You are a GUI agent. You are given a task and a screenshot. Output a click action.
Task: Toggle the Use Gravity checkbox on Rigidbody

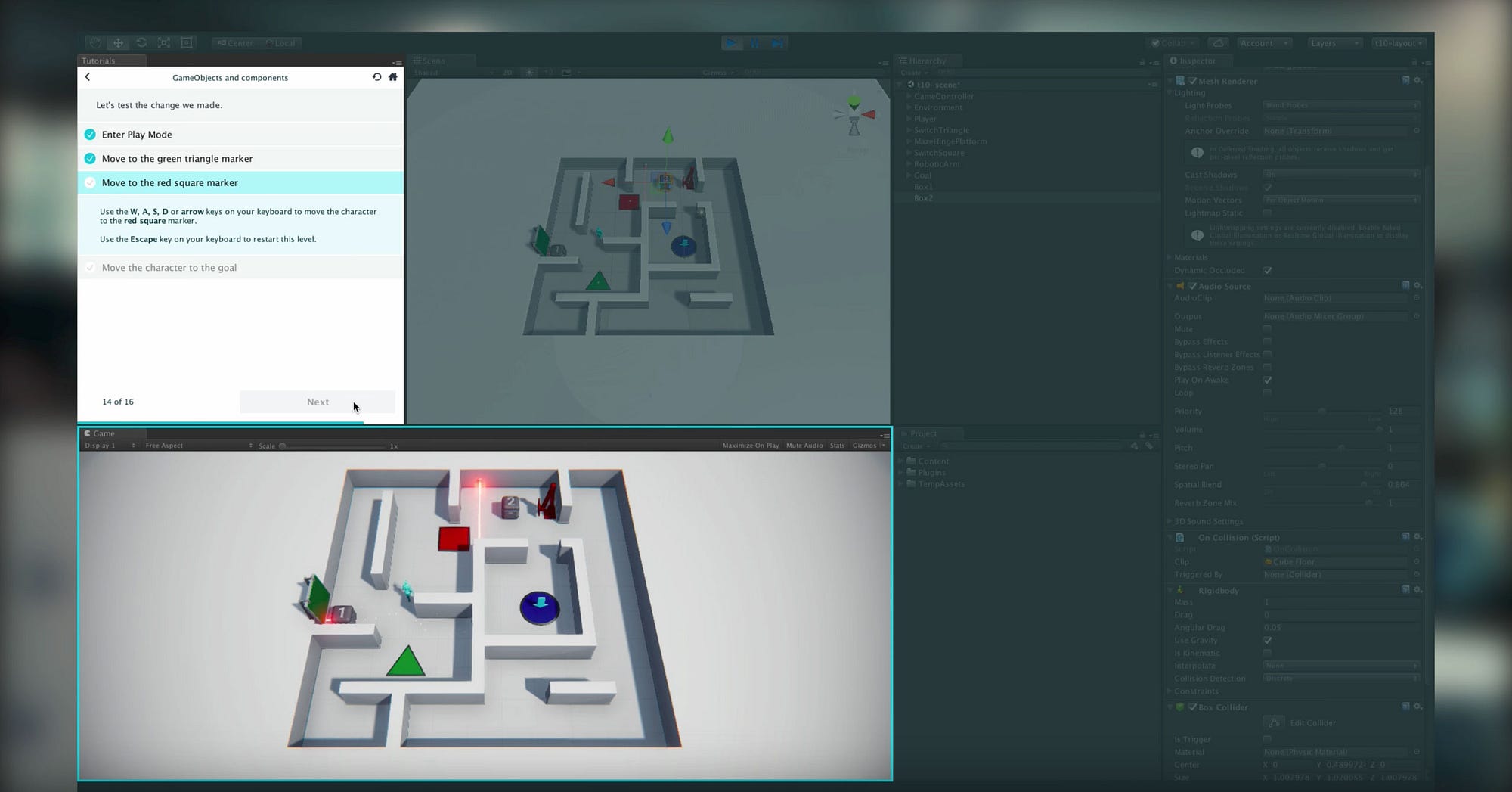1268,640
